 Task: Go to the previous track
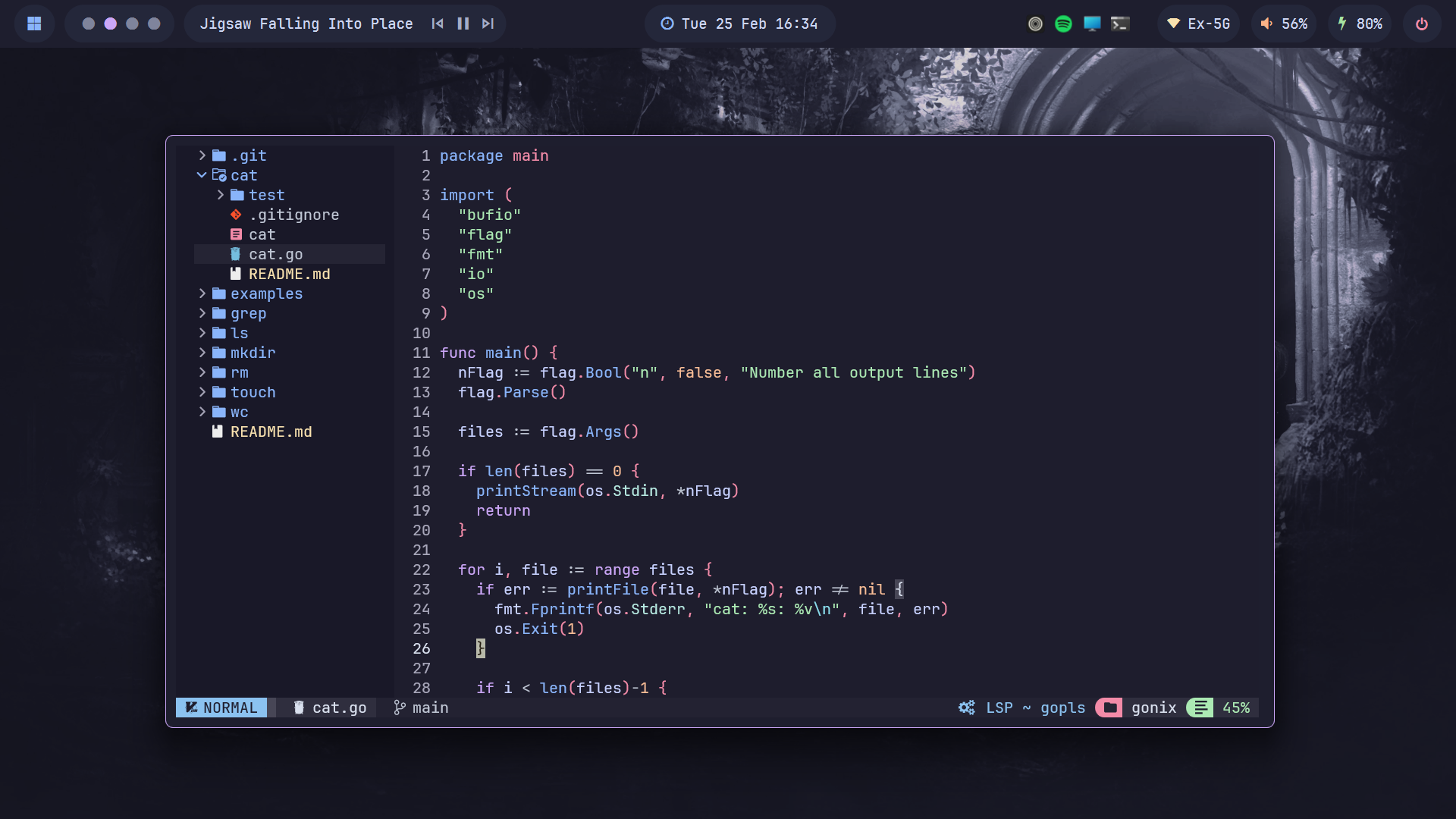pos(438,24)
